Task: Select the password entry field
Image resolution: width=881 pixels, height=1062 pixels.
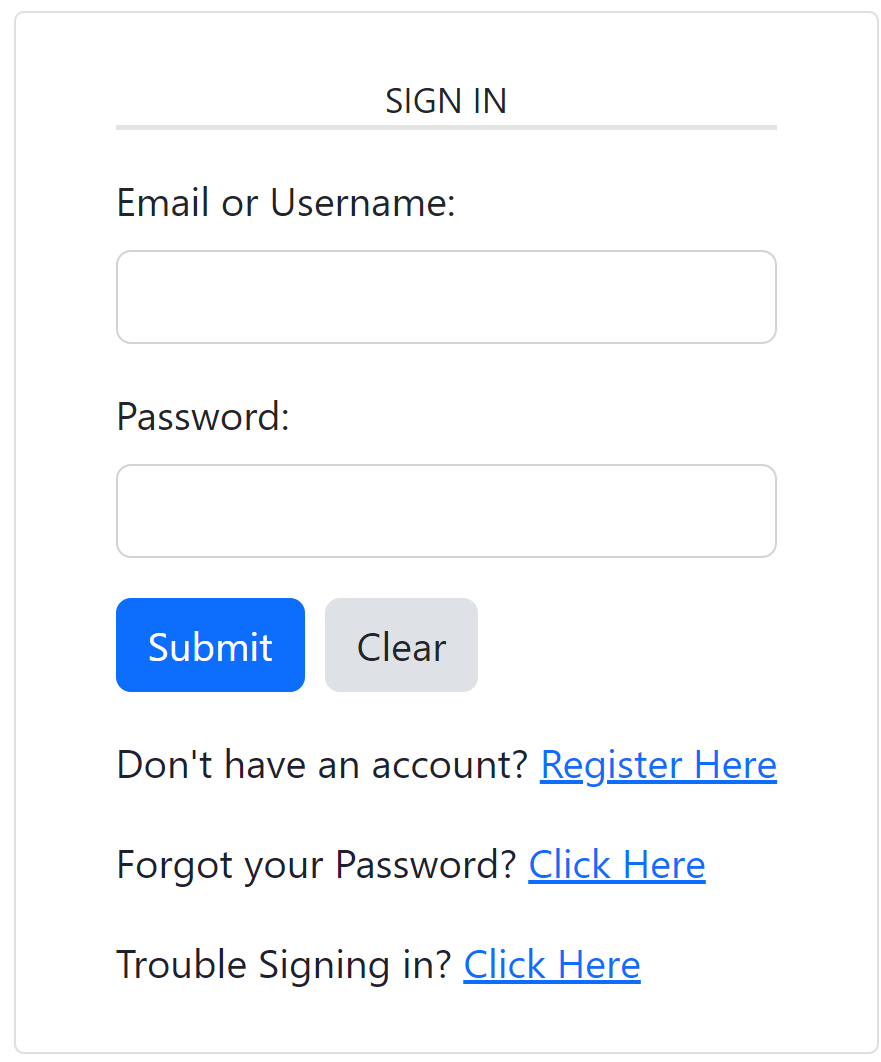Action: 446,511
